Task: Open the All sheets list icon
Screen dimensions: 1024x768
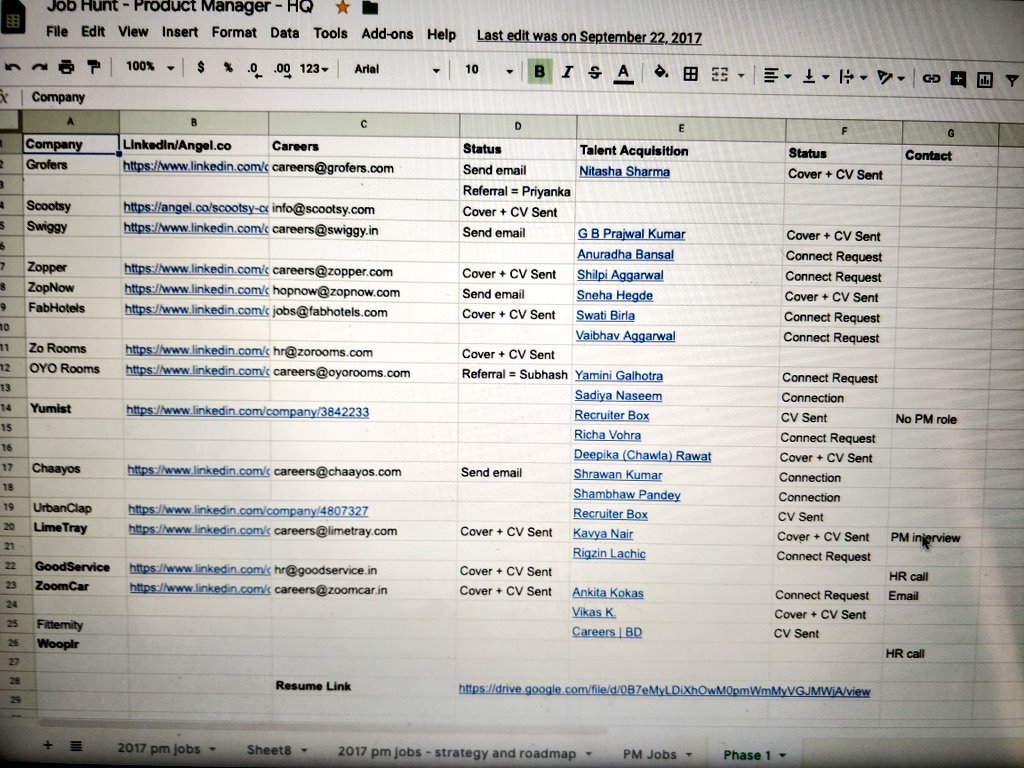Action: (76, 746)
